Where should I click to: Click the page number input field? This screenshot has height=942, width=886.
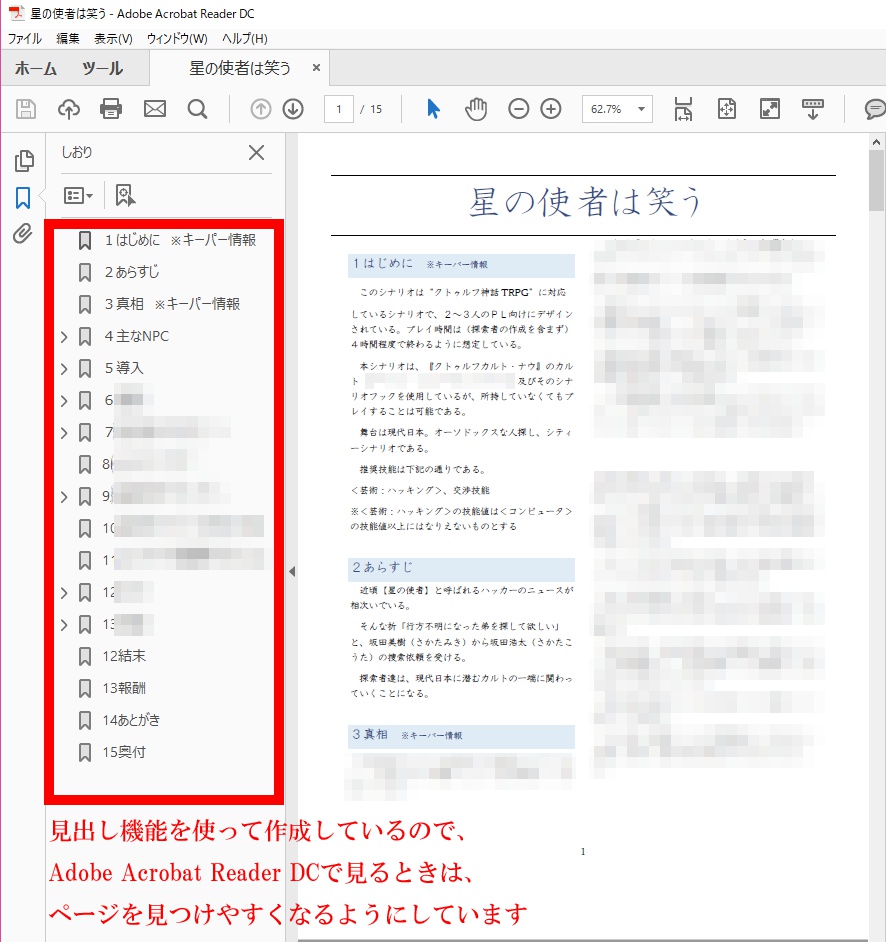(x=338, y=109)
